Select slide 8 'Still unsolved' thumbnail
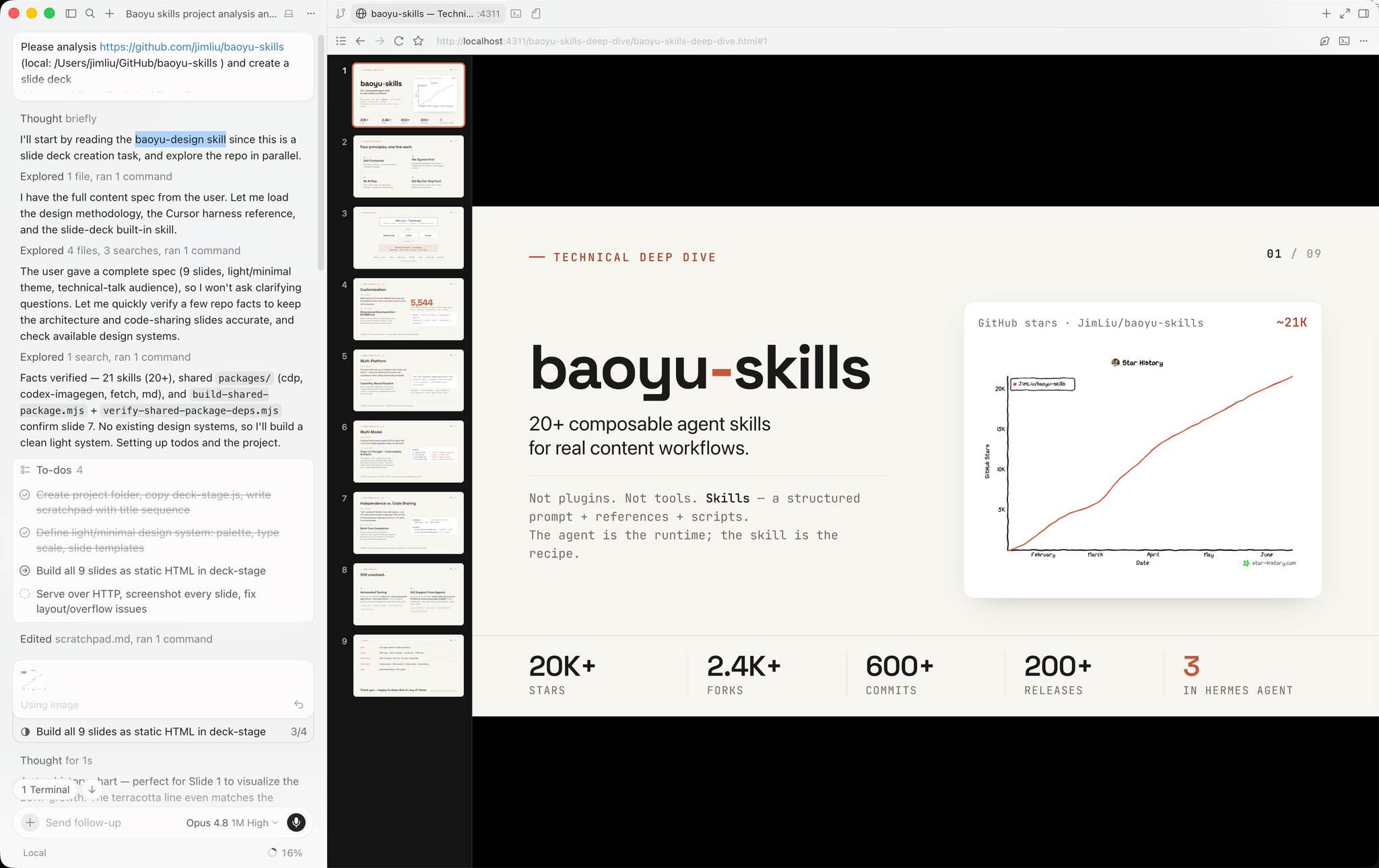 (x=408, y=595)
